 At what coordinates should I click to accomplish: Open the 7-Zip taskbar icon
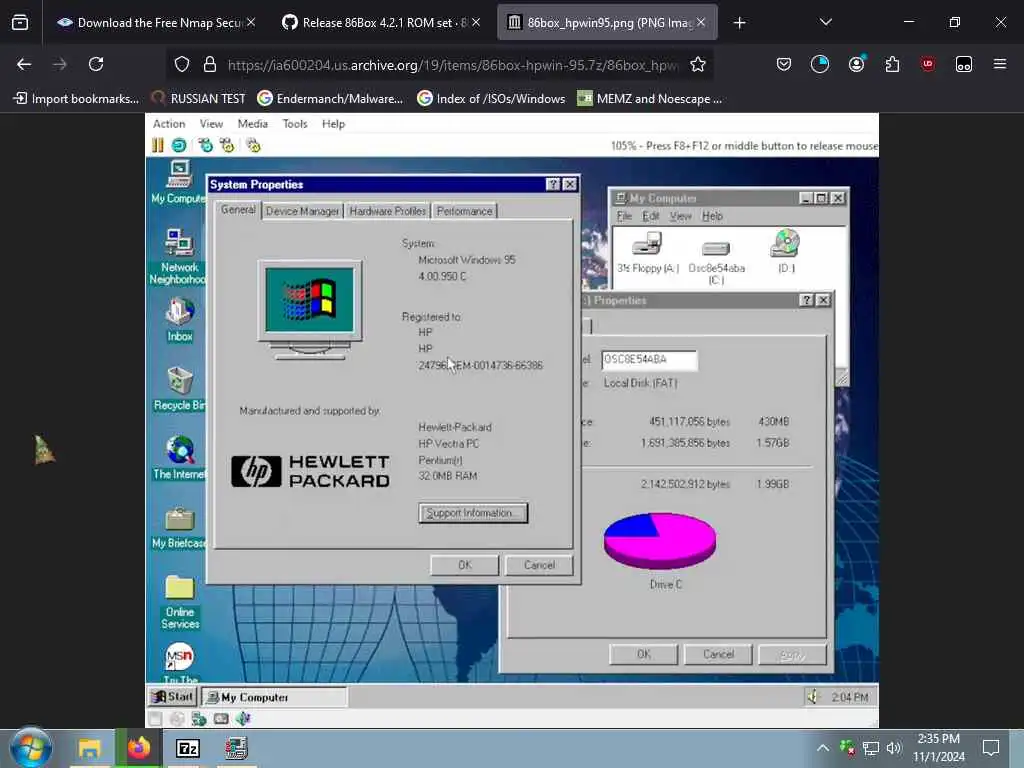tap(187, 748)
